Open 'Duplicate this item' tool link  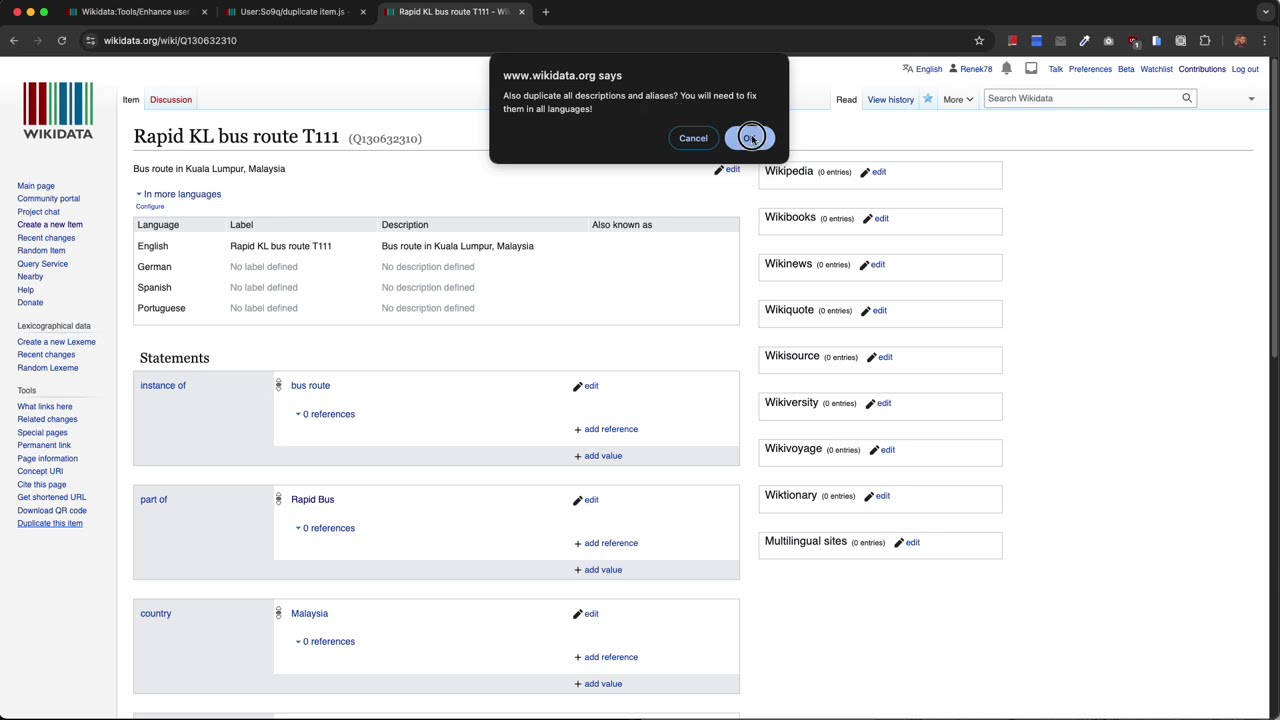(x=50, y=523)
